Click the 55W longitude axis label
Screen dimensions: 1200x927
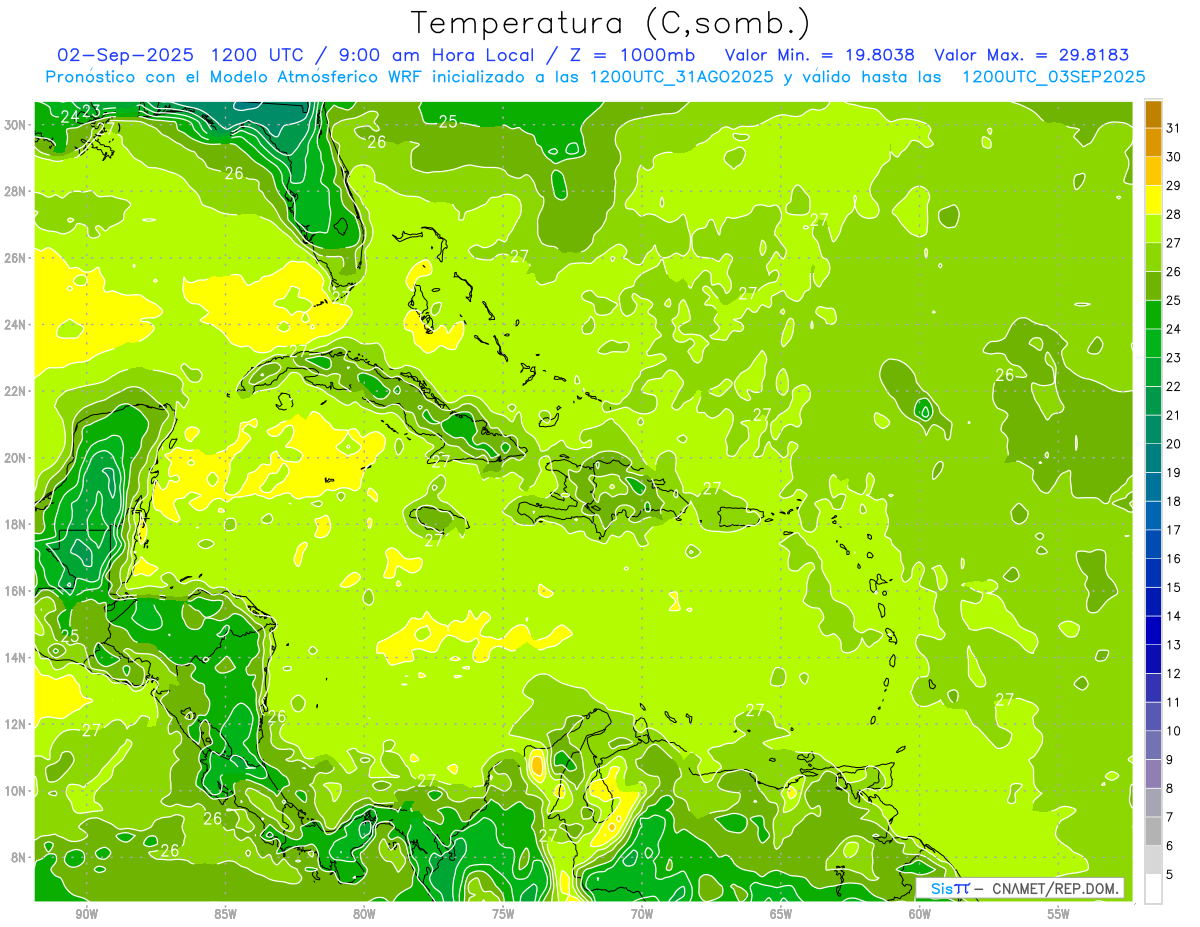[1058, 914]
